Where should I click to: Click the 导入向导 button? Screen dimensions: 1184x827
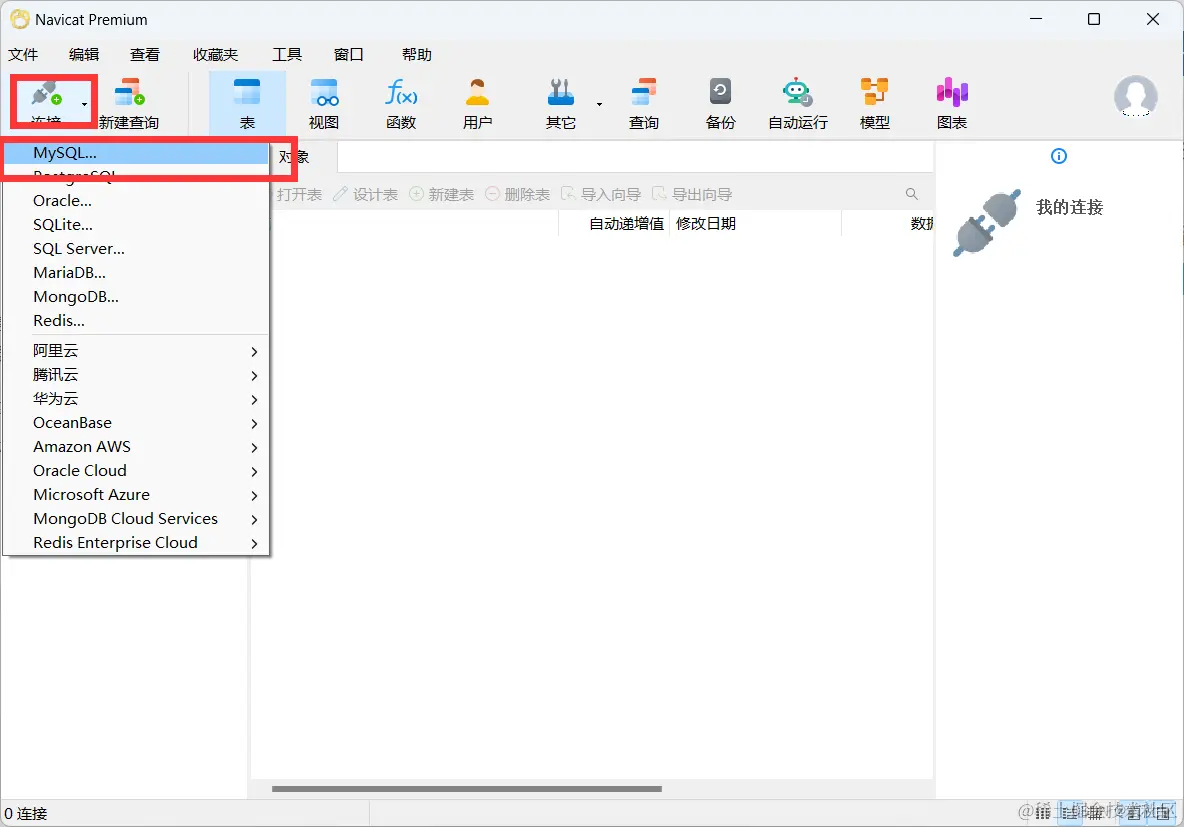click(x=601, y=195)
